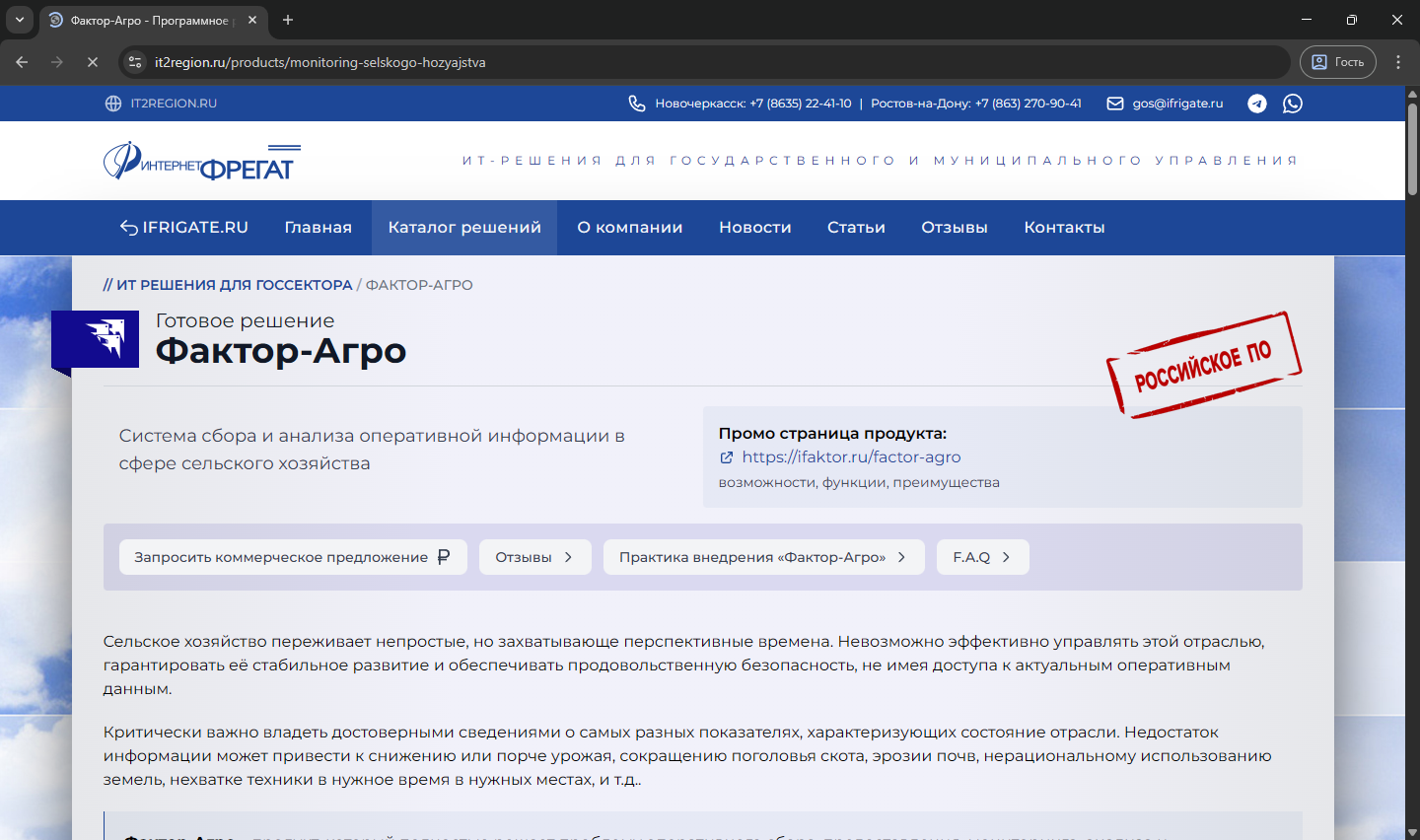Open the ifaktor.ru/factor-agro promo link
1420x840 pixels.
[851, 457]
